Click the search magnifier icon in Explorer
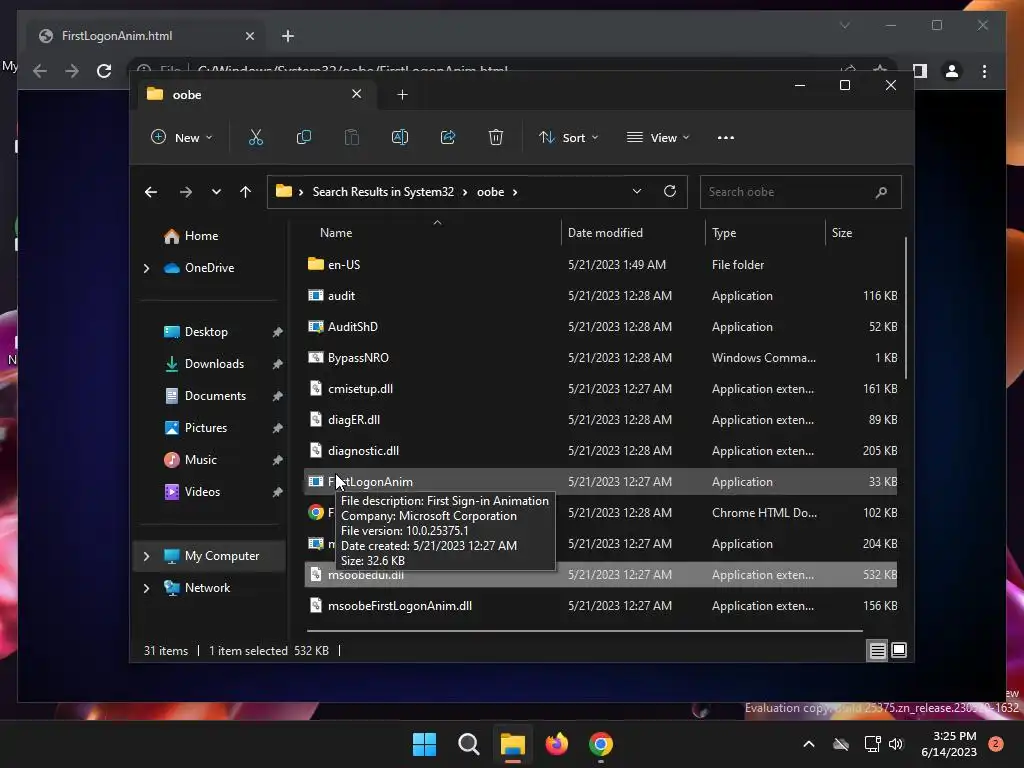Image resolution: width=1024 pixels, height=768 pixels. (x=881, y=192)
